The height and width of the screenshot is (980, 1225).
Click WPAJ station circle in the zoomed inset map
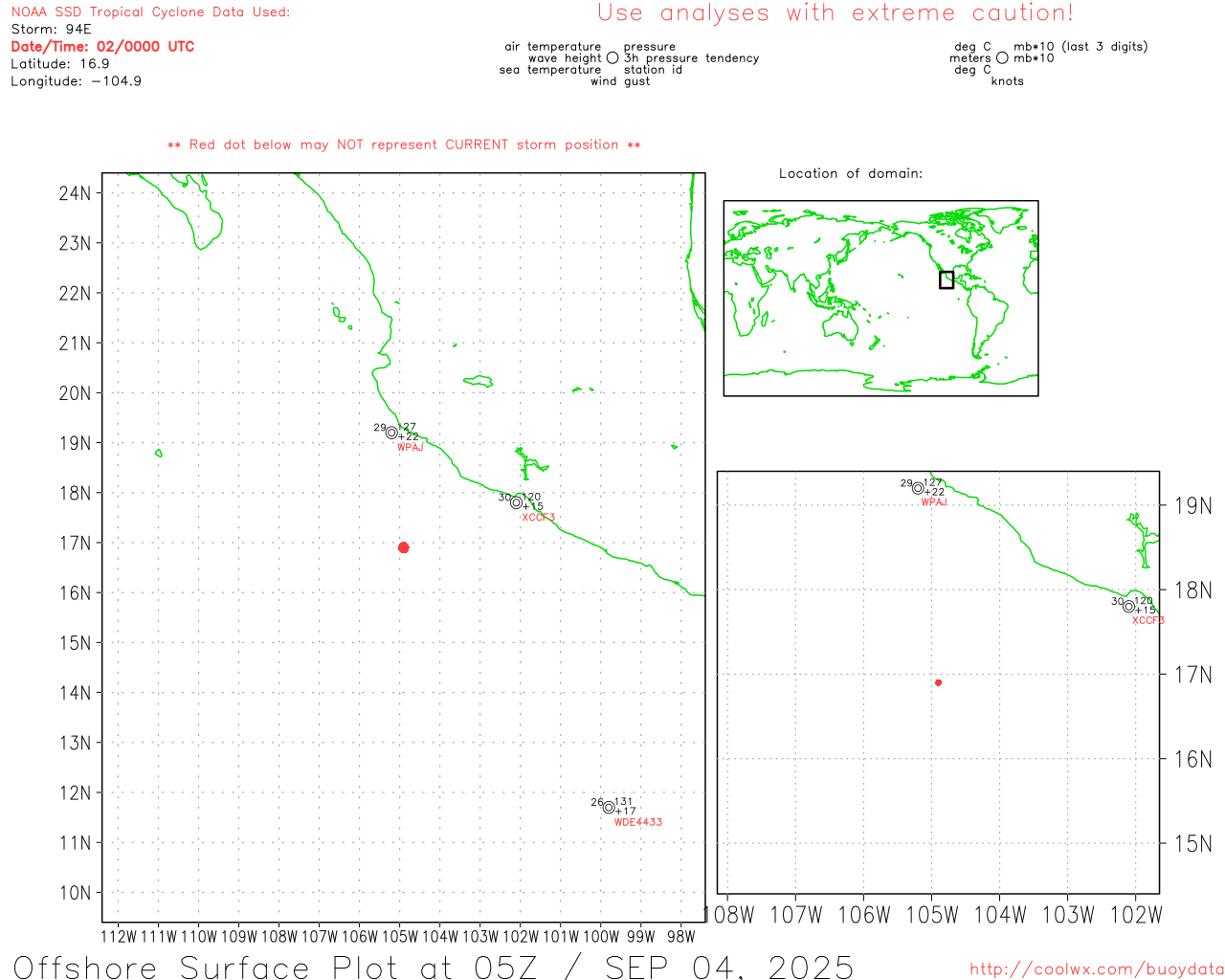coord(918,488)
